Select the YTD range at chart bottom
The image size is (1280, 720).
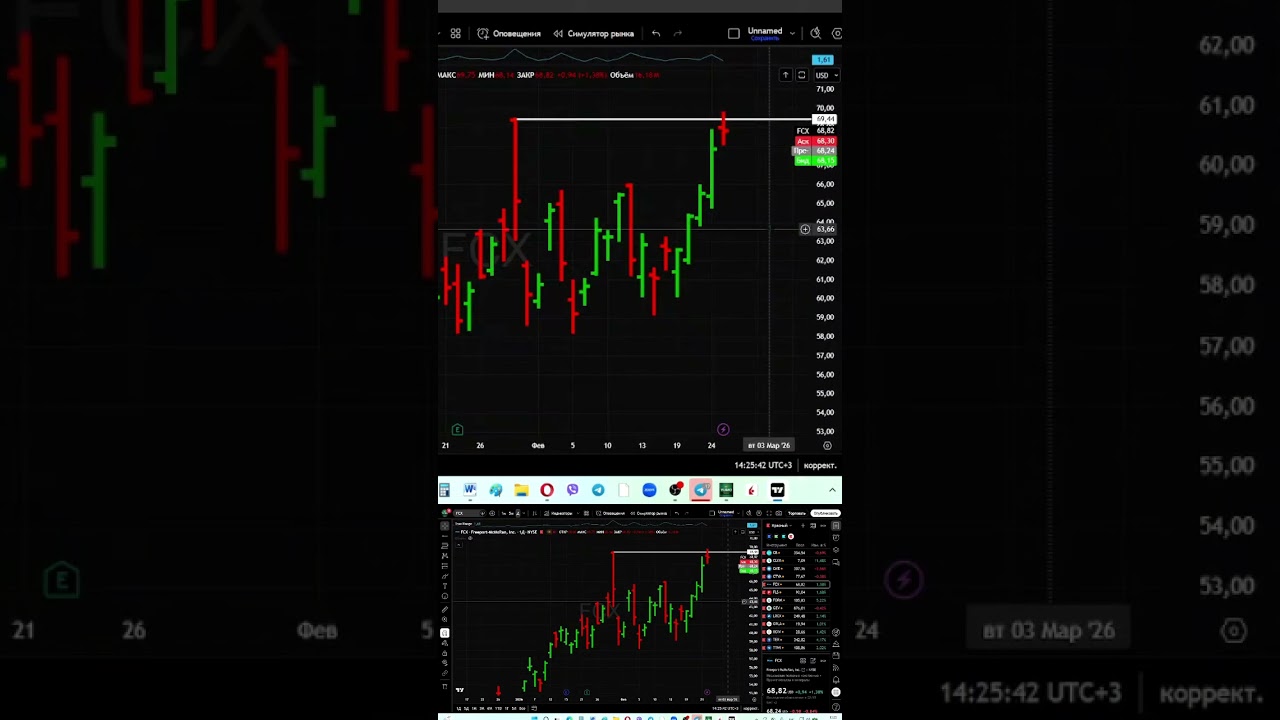pyautogui.click(x=498, y=708)
